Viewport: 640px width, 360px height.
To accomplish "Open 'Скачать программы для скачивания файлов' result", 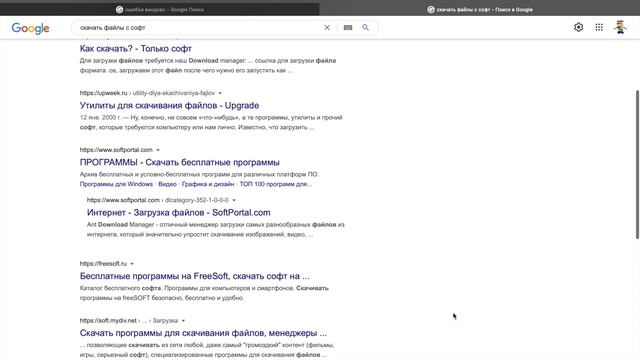I will pyautogui.click(x=203, y=333).
